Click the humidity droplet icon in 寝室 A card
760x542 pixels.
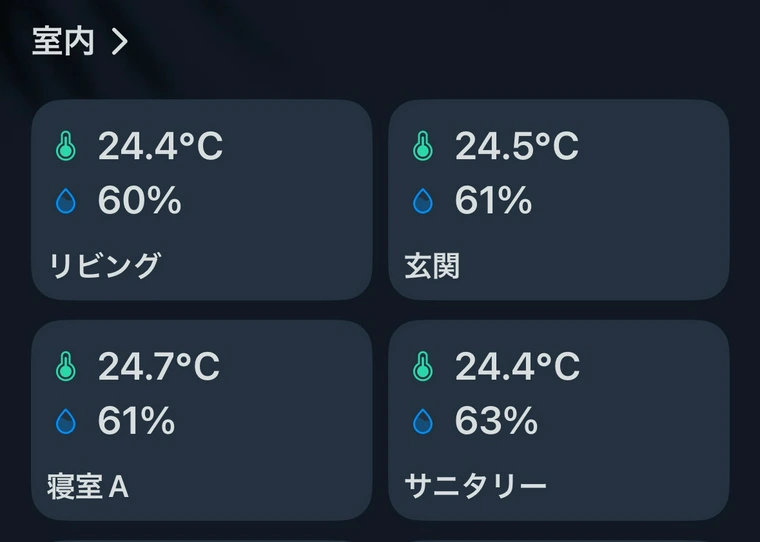point(66,423)
